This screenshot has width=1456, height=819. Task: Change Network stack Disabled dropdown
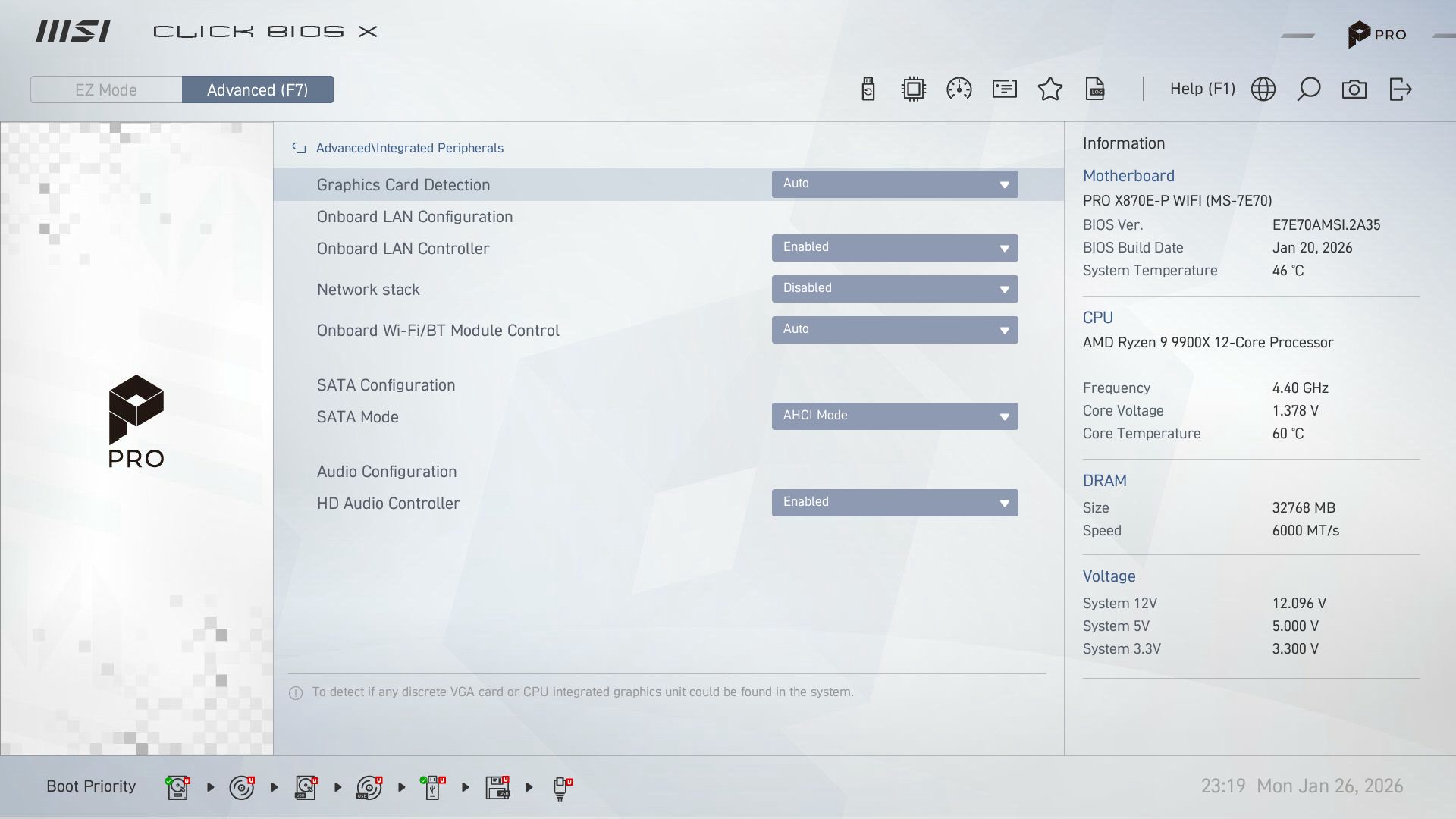coord(895,289)
